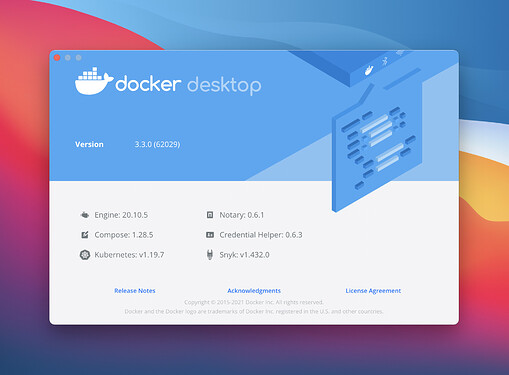Click the Snyk: v1.432.0 text
The width and height of the screenshot is (509, 375).
(x=244, y=255)
